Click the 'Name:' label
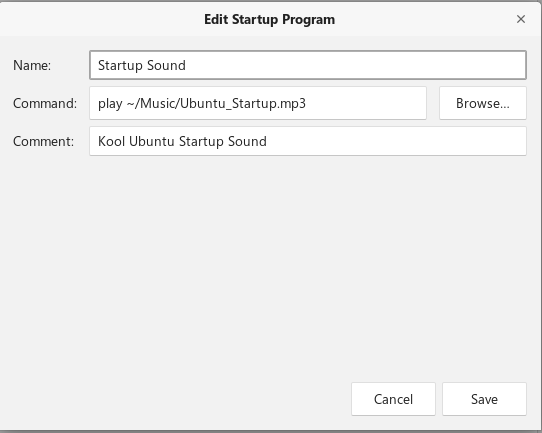This screenshot has height=433, width=542. coord(32,65)
